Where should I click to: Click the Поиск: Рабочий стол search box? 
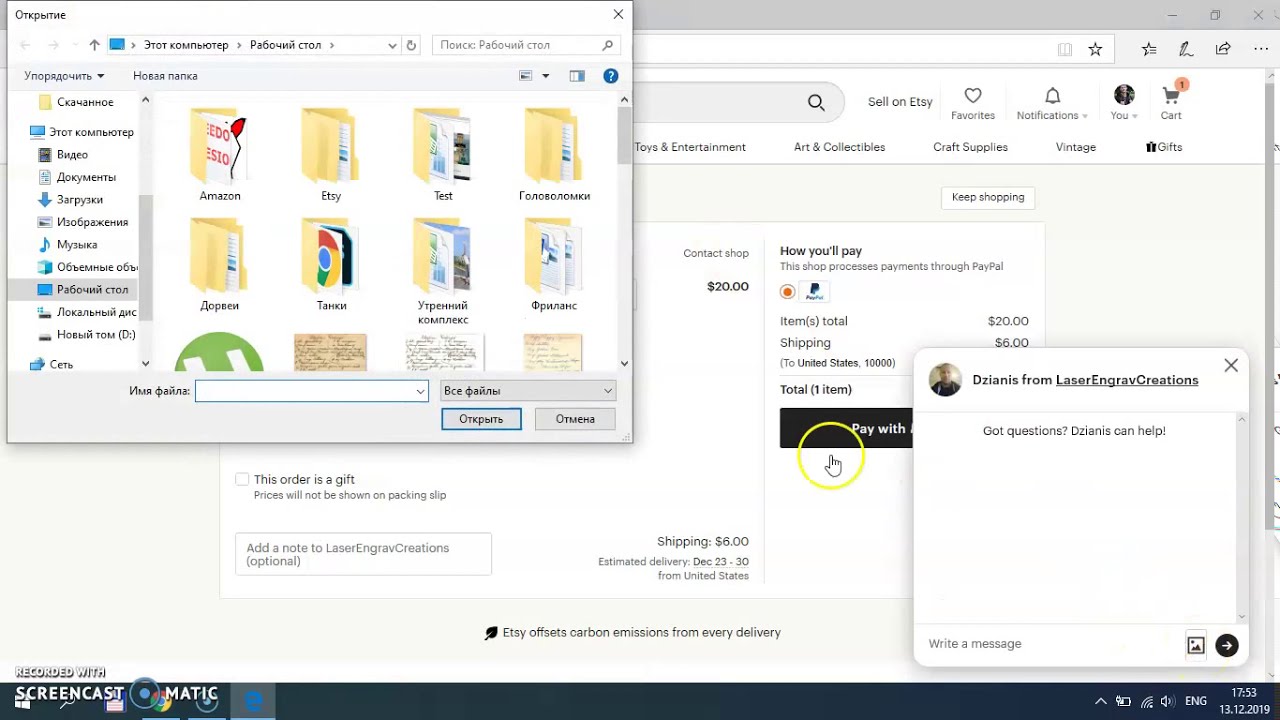526,45
